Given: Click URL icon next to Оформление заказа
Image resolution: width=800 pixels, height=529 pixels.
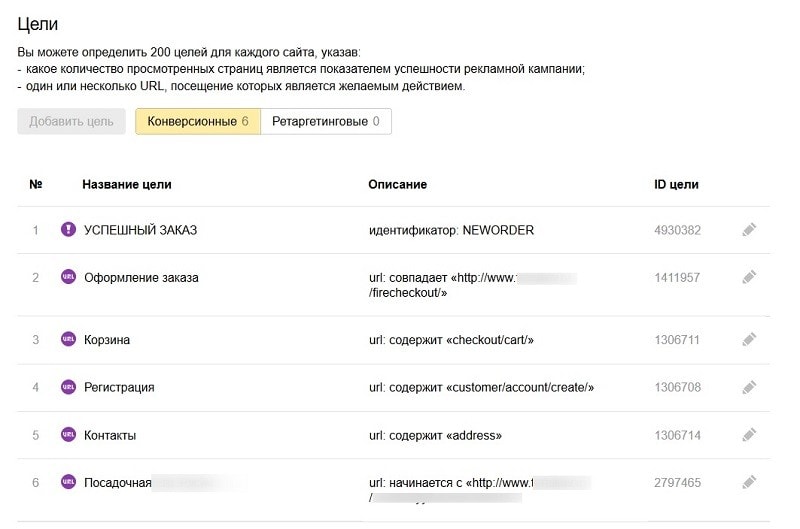Looking at the screenshot, I should [68, 277].
